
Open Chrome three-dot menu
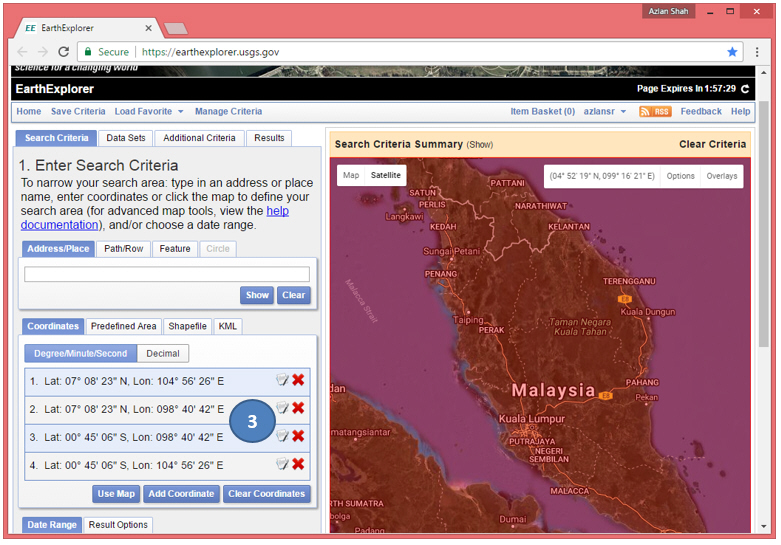pyautogui.click(x=757, y=52)
